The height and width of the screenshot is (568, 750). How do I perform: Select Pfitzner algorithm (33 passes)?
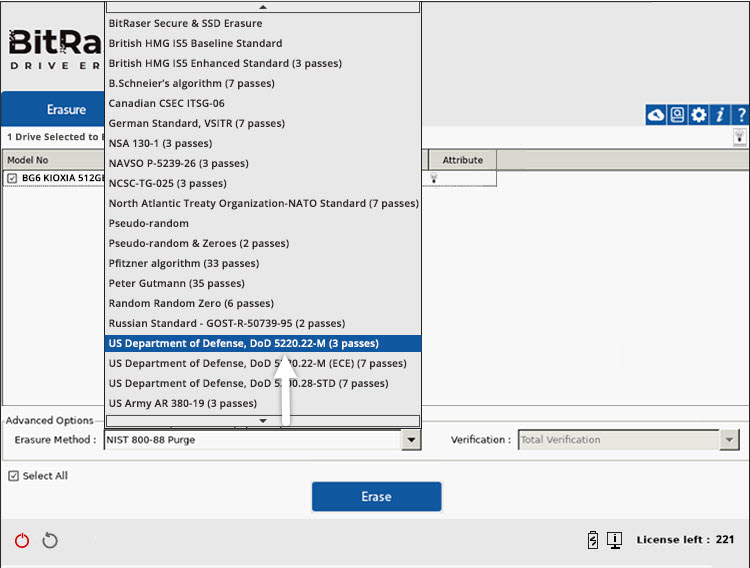263,264
